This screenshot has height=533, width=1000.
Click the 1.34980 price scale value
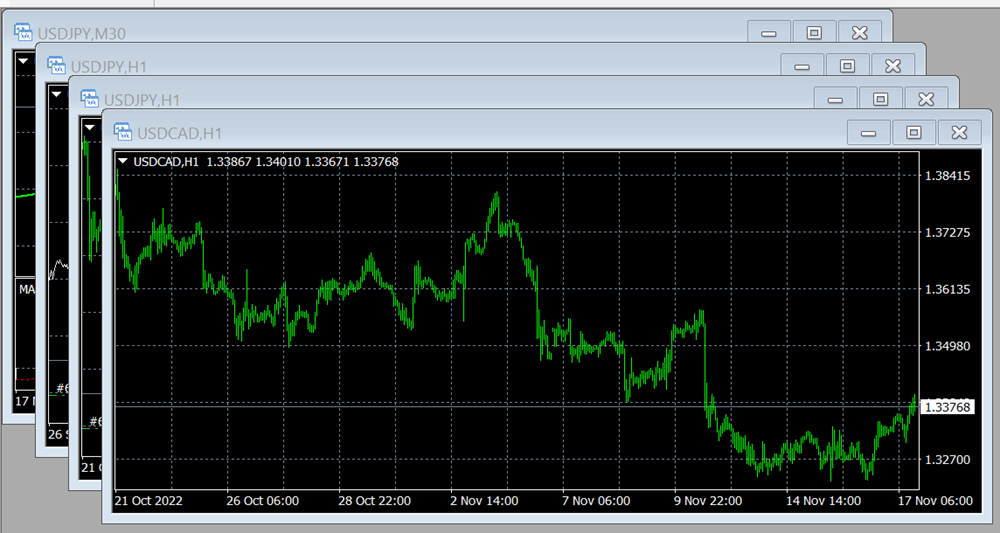click(x=947, y=346)
